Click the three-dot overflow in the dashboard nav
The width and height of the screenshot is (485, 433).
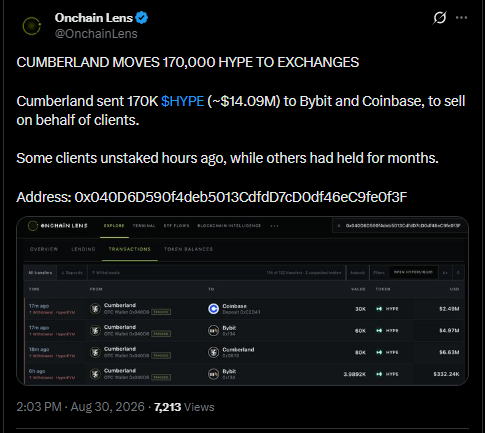(274, 226)
